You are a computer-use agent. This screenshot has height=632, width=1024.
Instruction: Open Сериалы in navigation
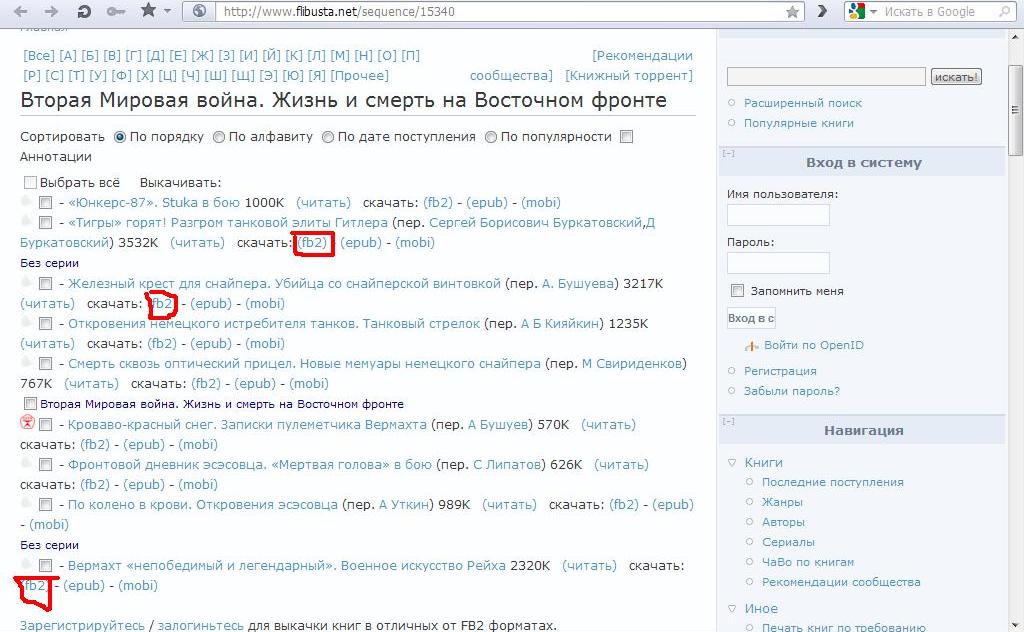coord(788,542)
